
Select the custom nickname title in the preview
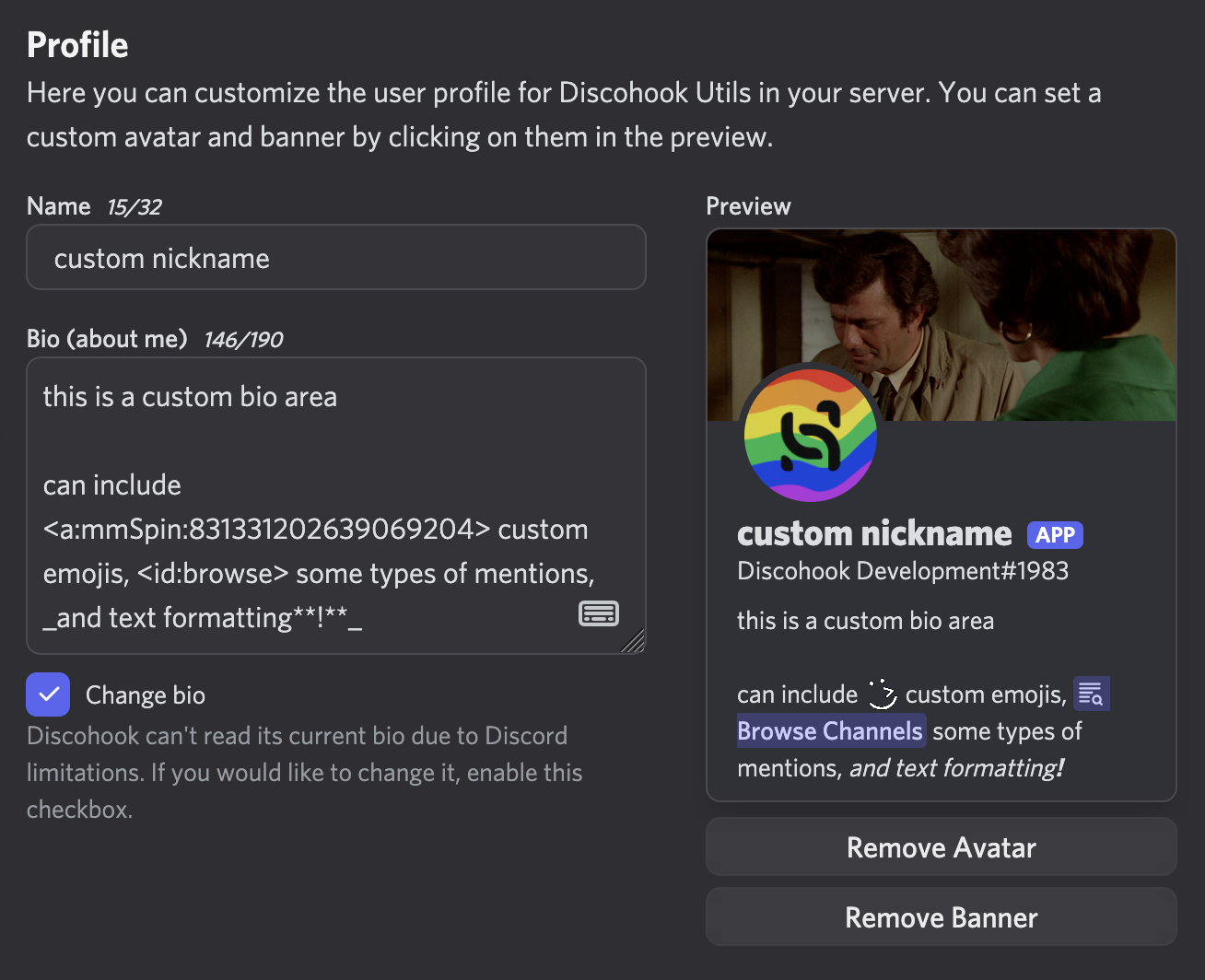pos(873,533)
